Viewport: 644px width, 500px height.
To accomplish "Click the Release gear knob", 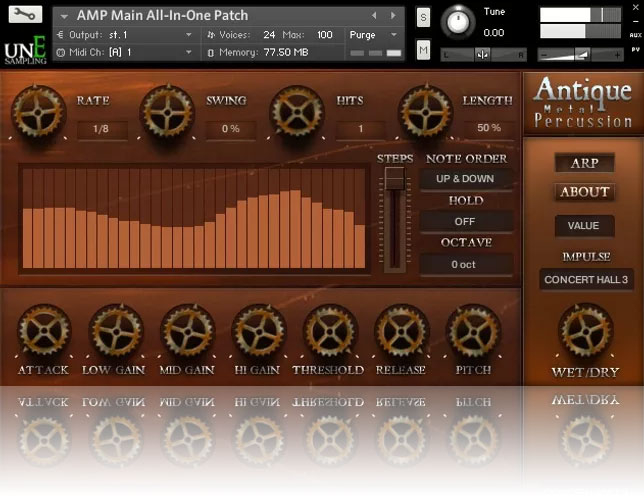I will pyautogui.click(x=402, y=330).
